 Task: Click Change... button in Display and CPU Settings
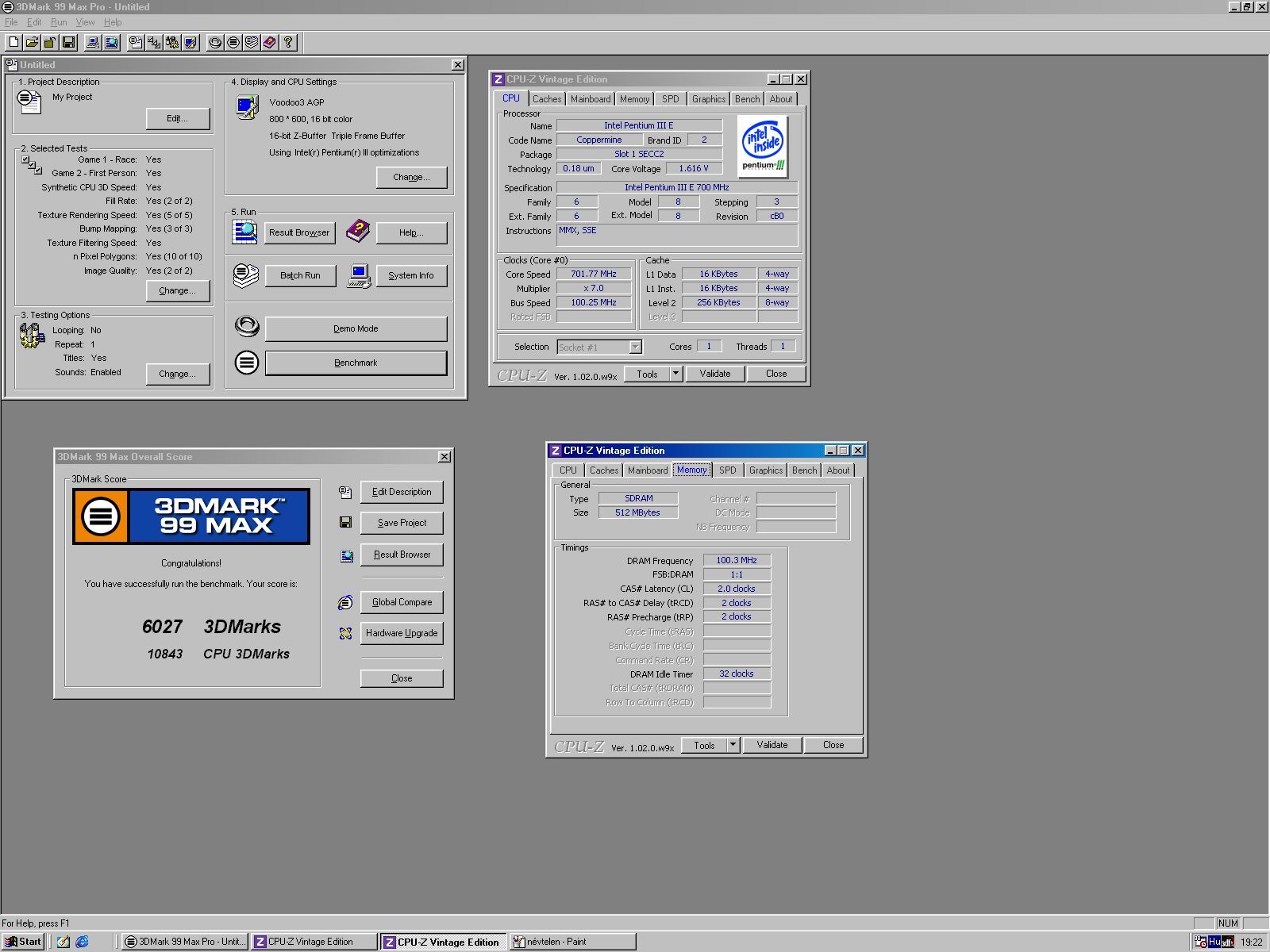click(x=411, y=177)
